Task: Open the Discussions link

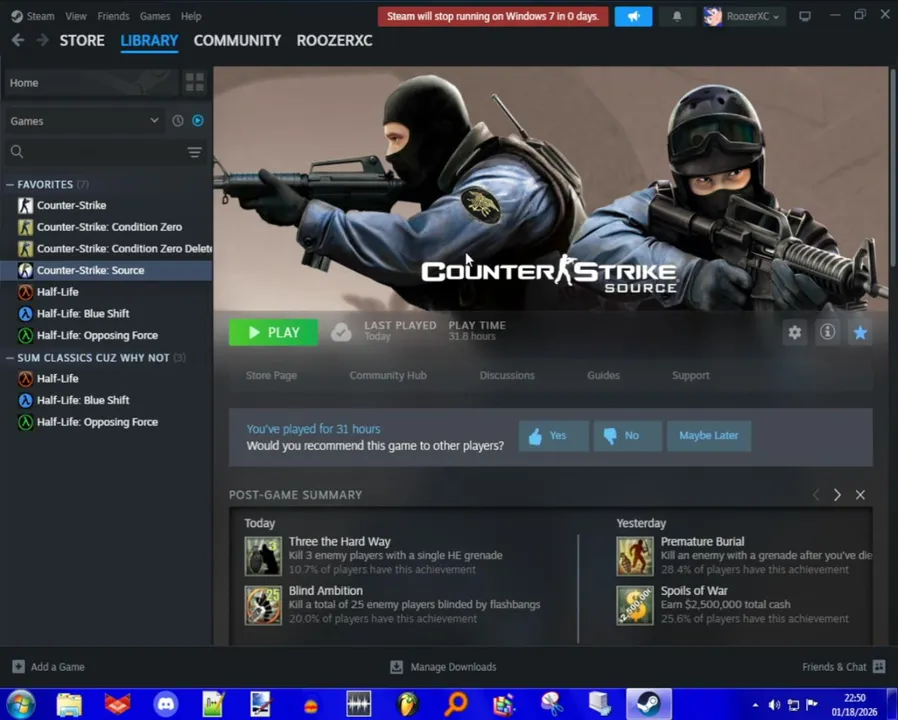Action: pyautogui.click(x=507, y=376)
